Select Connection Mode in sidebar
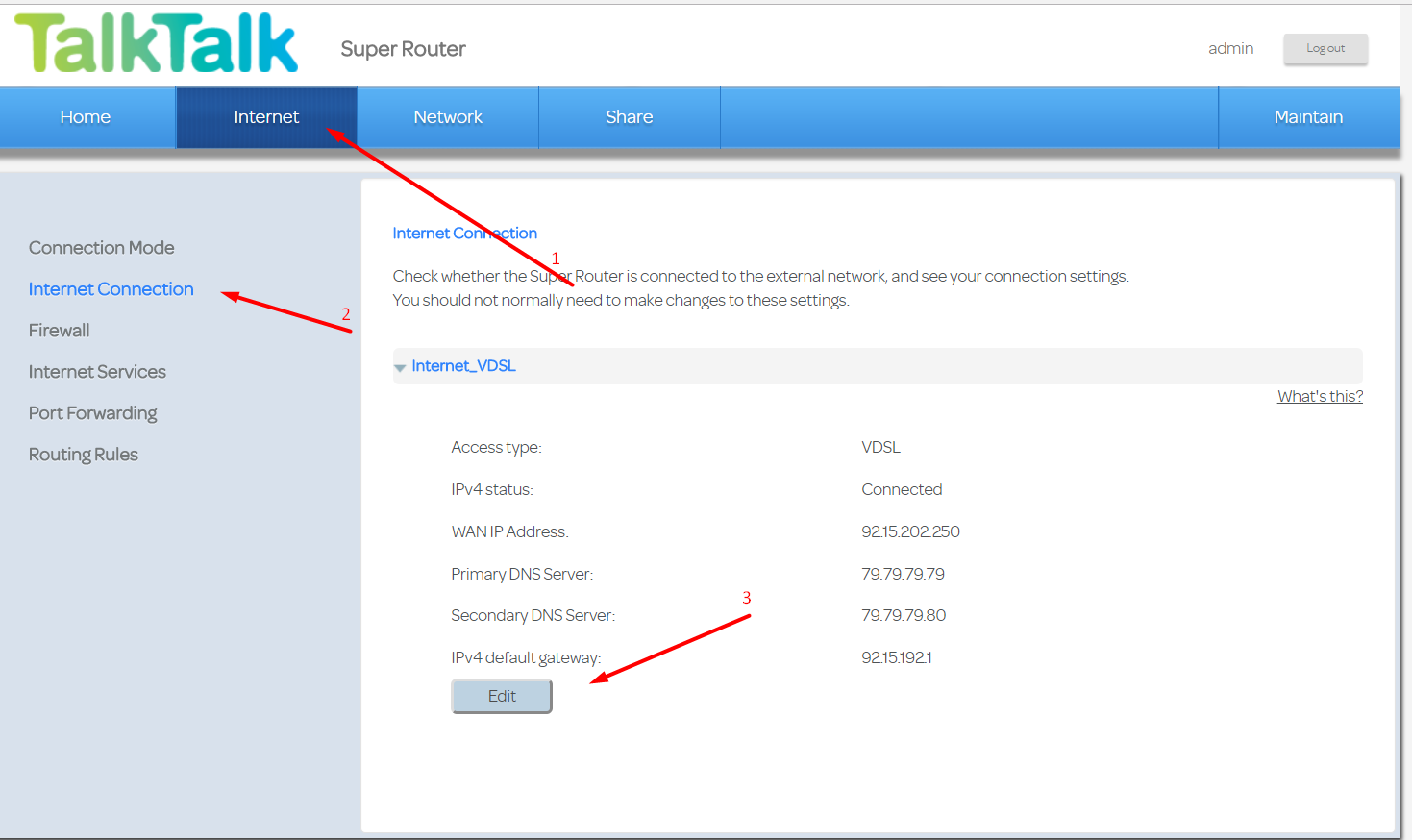 pos(102,248)
